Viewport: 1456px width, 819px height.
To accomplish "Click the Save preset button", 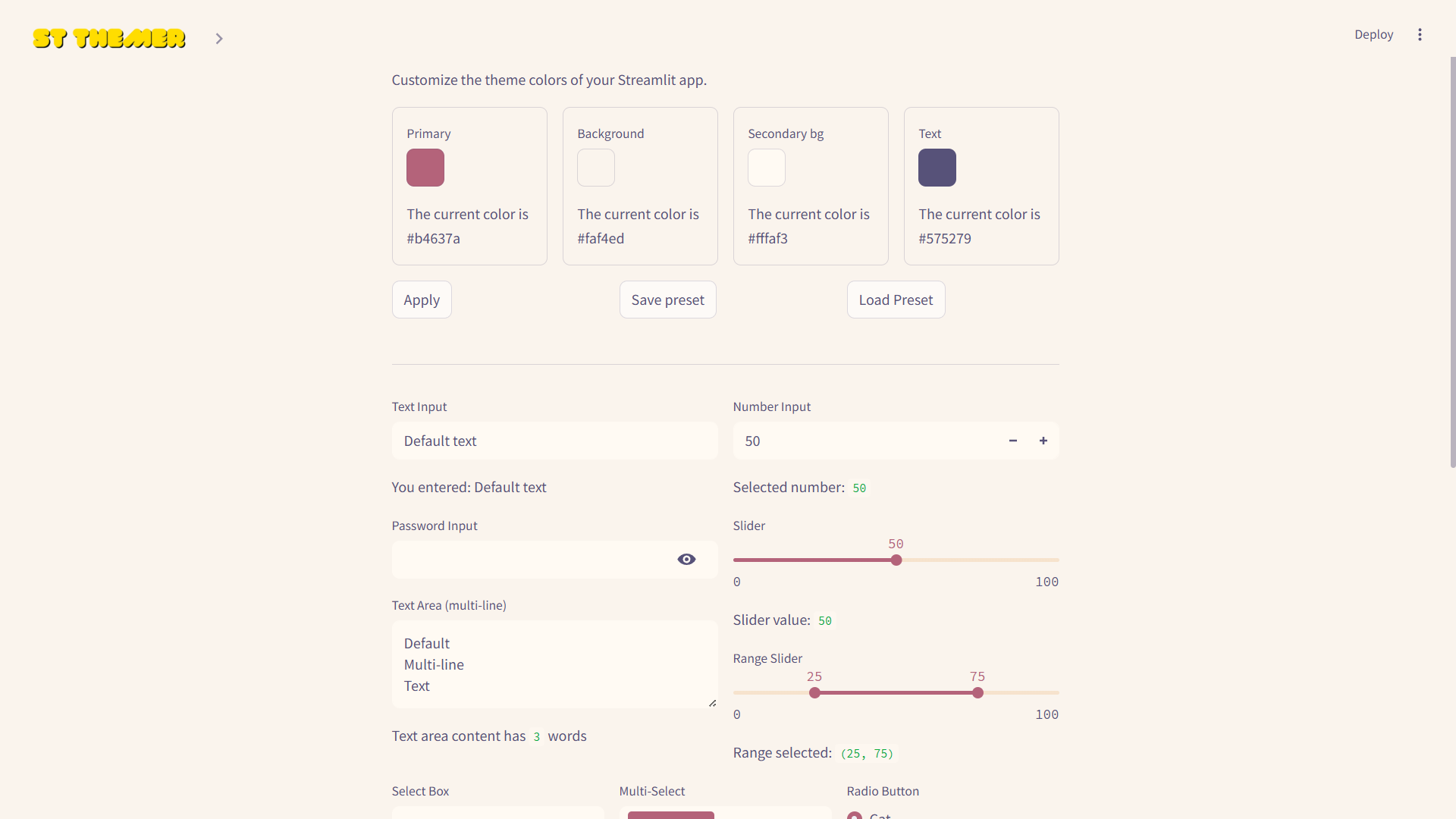I will click(668, 300).
